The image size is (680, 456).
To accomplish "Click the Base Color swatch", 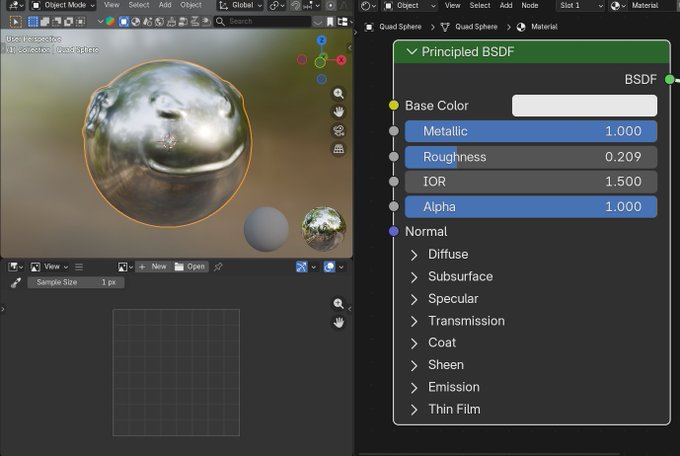I will (x=584, y=106).
